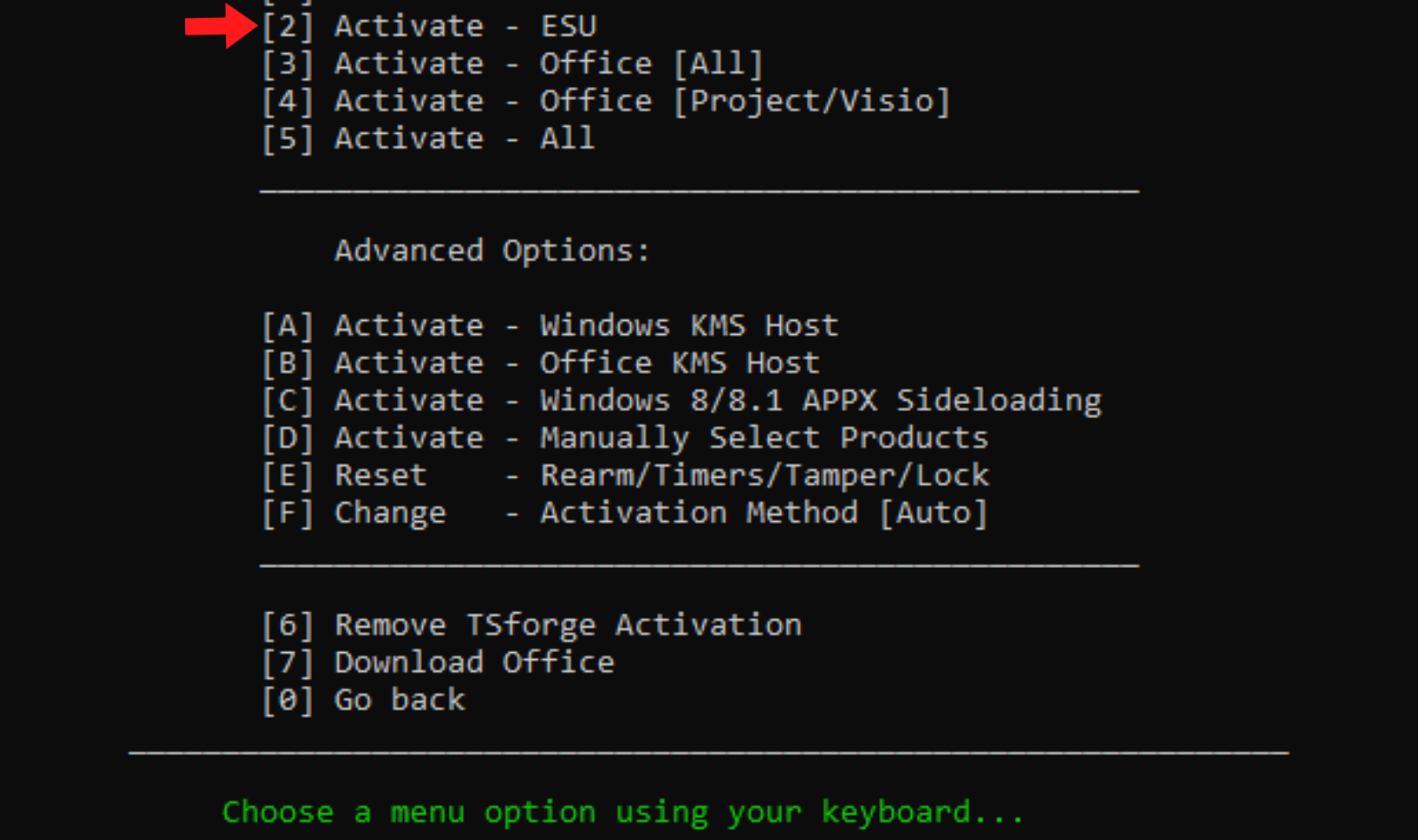This screenshot has height=840, width=1418.
Task: Click the red arrow pointing at option 2
Action: coord(222,27)
